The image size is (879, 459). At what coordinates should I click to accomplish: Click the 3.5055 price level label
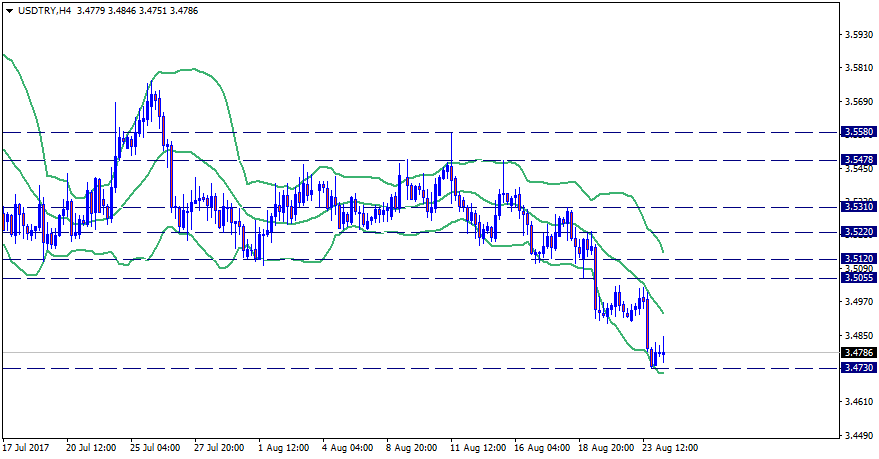pos(858,278)
